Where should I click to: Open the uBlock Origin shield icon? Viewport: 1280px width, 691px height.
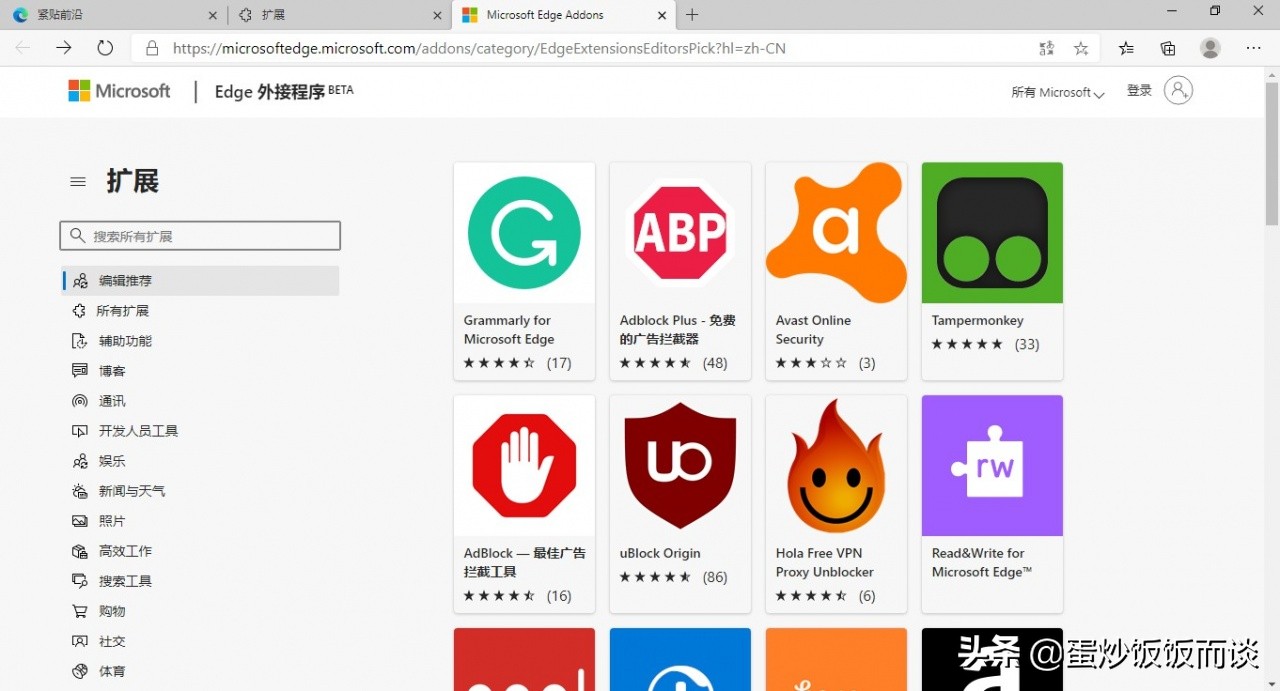coord(680,466)
